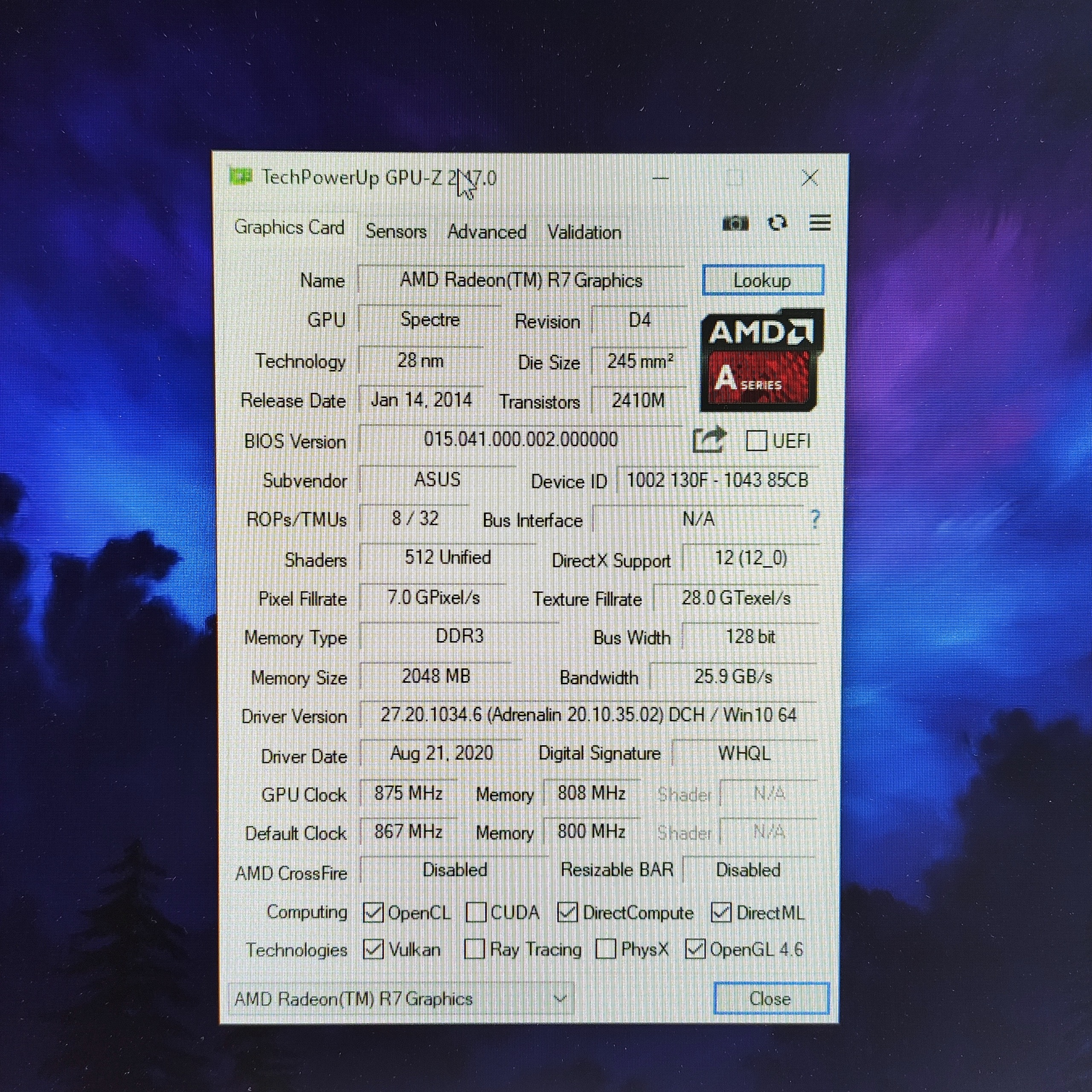Toggle the DirectCompute checkbox
Image resolution: width=1092 pixels, height=1092 pixels.
(x=567, y=913)
